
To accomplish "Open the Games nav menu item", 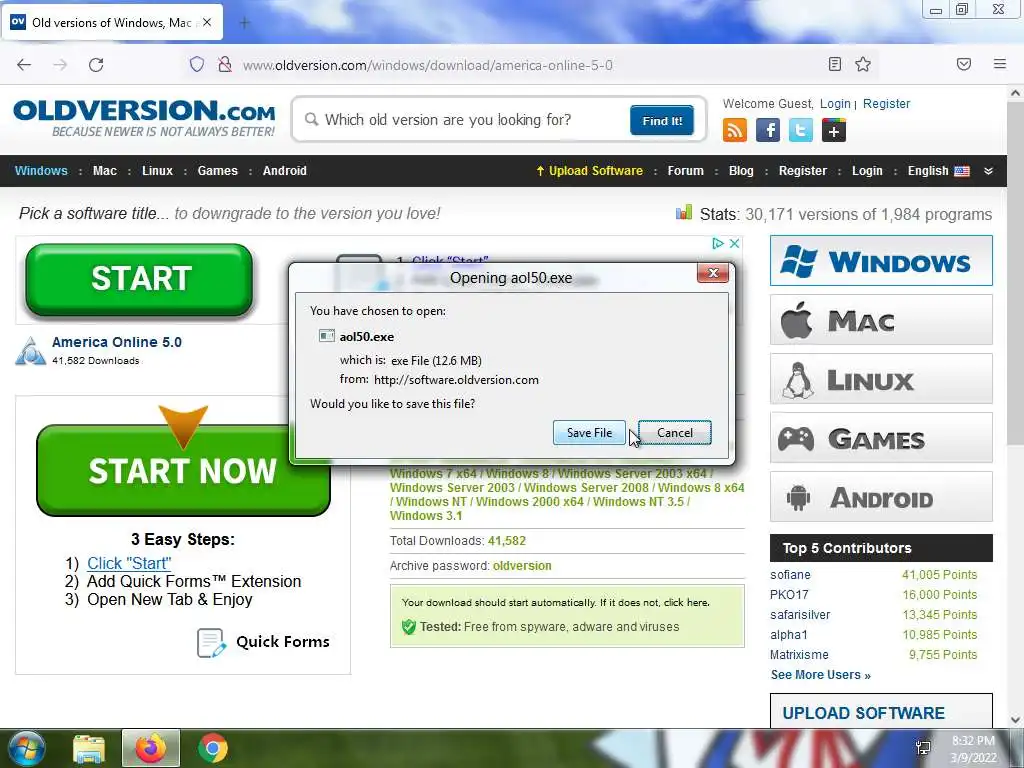I will (217, 171).
